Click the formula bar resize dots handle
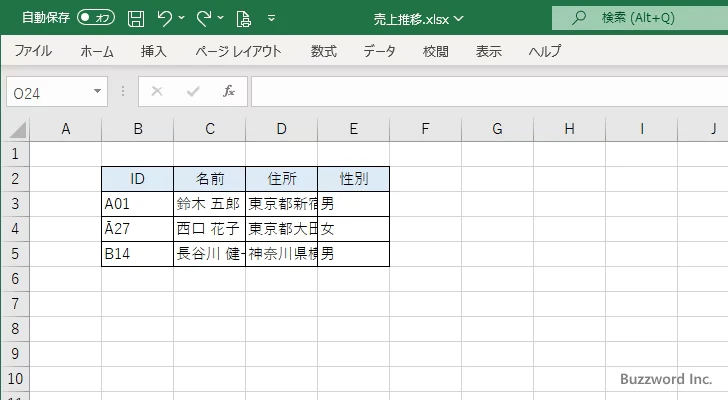The image size is (728, 400). coord(123,91)
